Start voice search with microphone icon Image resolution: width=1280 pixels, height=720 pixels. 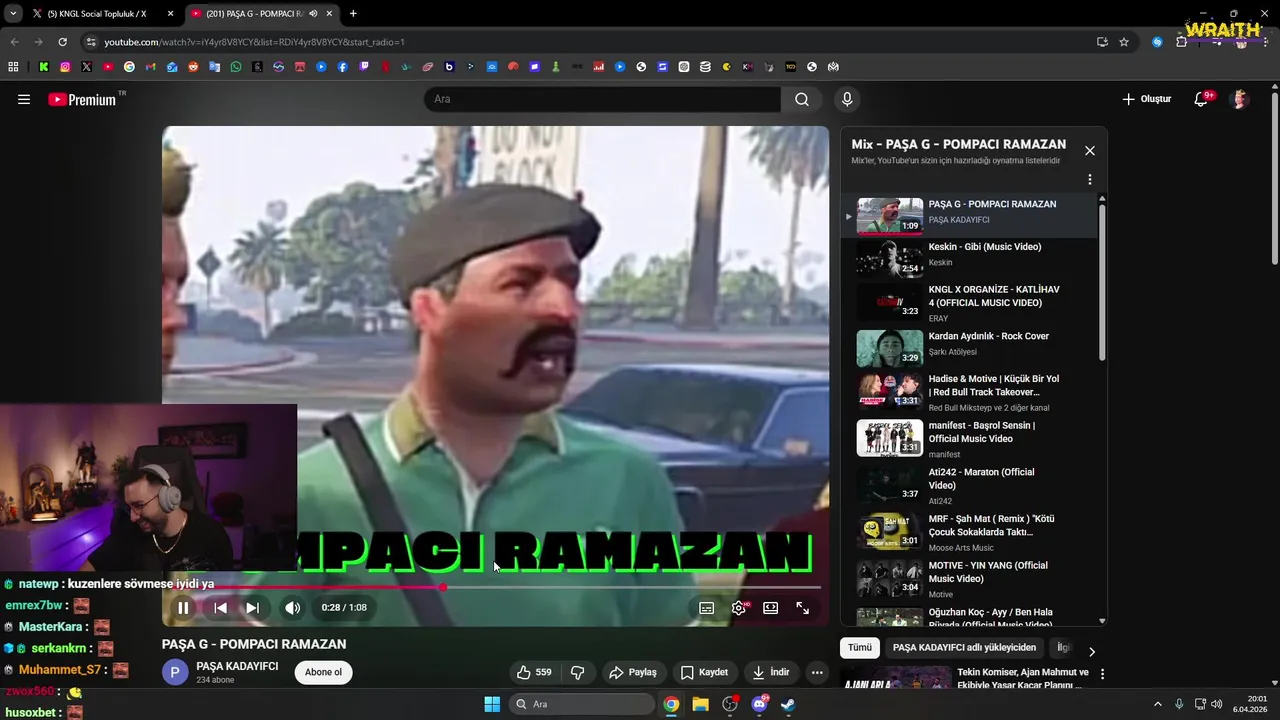[847, 99]
